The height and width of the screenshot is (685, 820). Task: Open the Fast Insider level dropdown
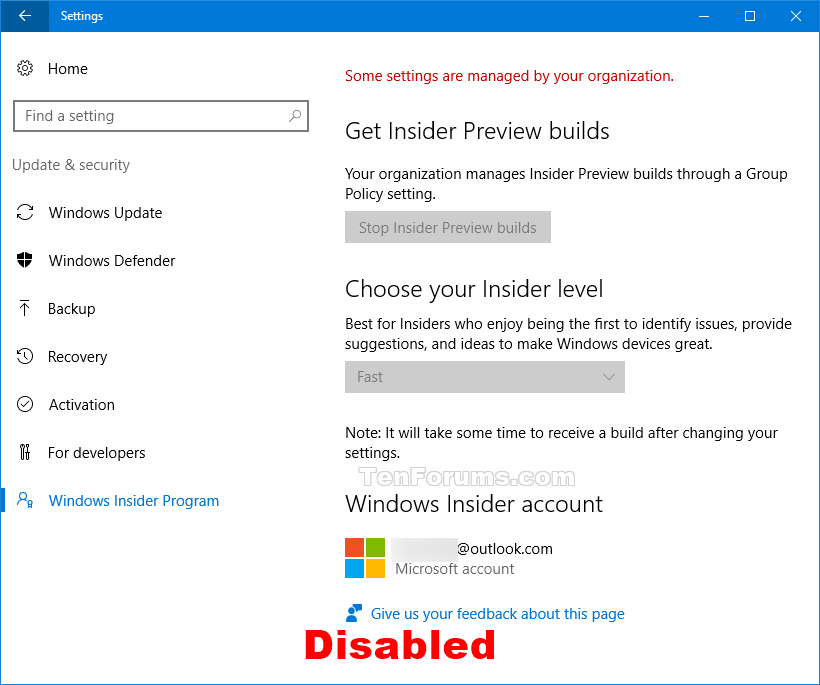coord(485,377)
